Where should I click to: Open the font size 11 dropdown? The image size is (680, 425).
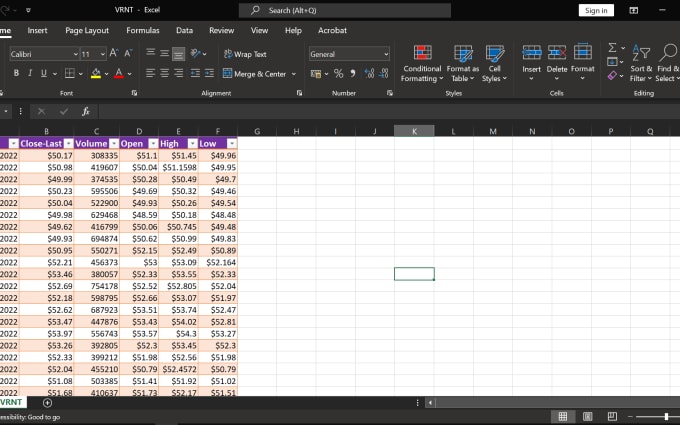(x=103, y=54)
